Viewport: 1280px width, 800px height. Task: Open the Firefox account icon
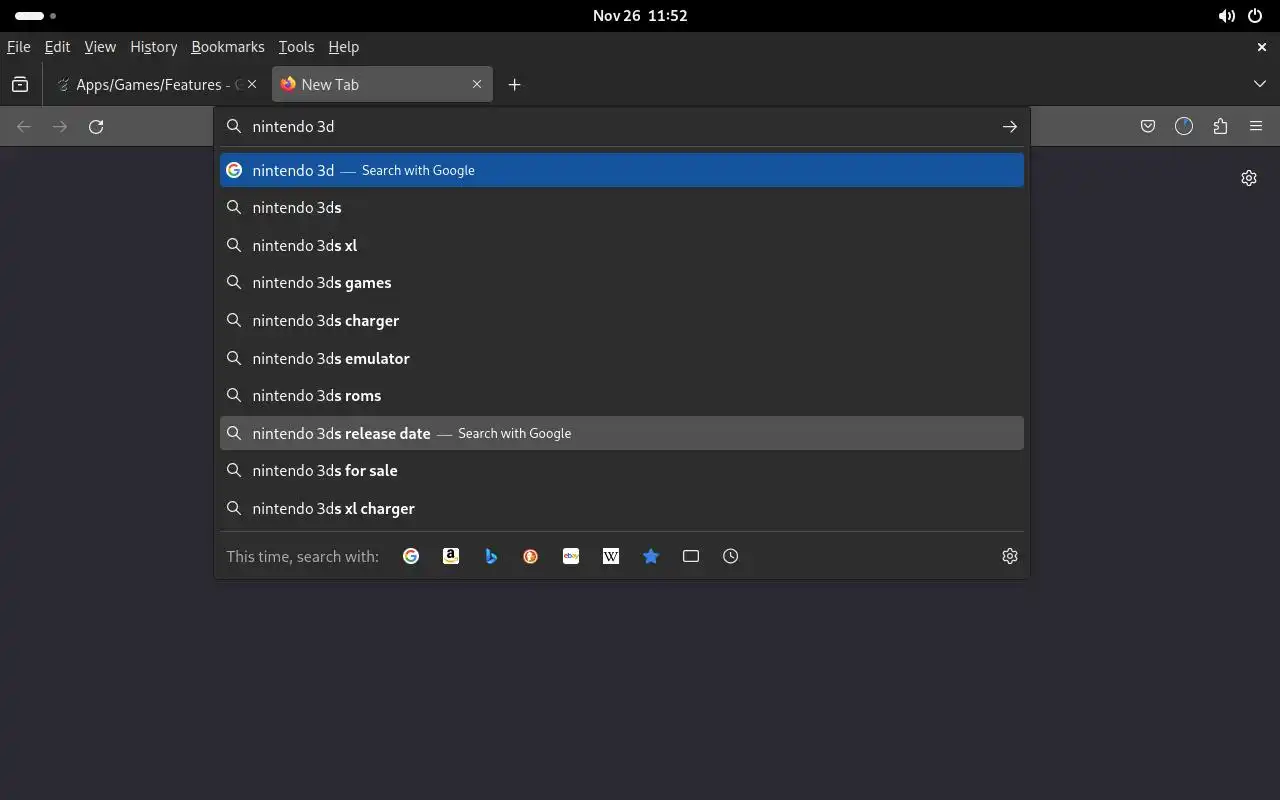click(x=1184, y=126)
